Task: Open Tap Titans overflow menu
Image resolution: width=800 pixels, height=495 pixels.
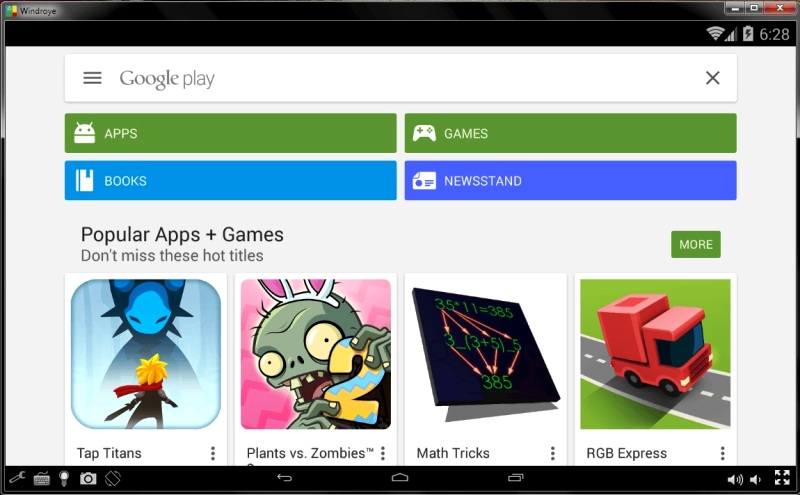Action: [213, 453]
